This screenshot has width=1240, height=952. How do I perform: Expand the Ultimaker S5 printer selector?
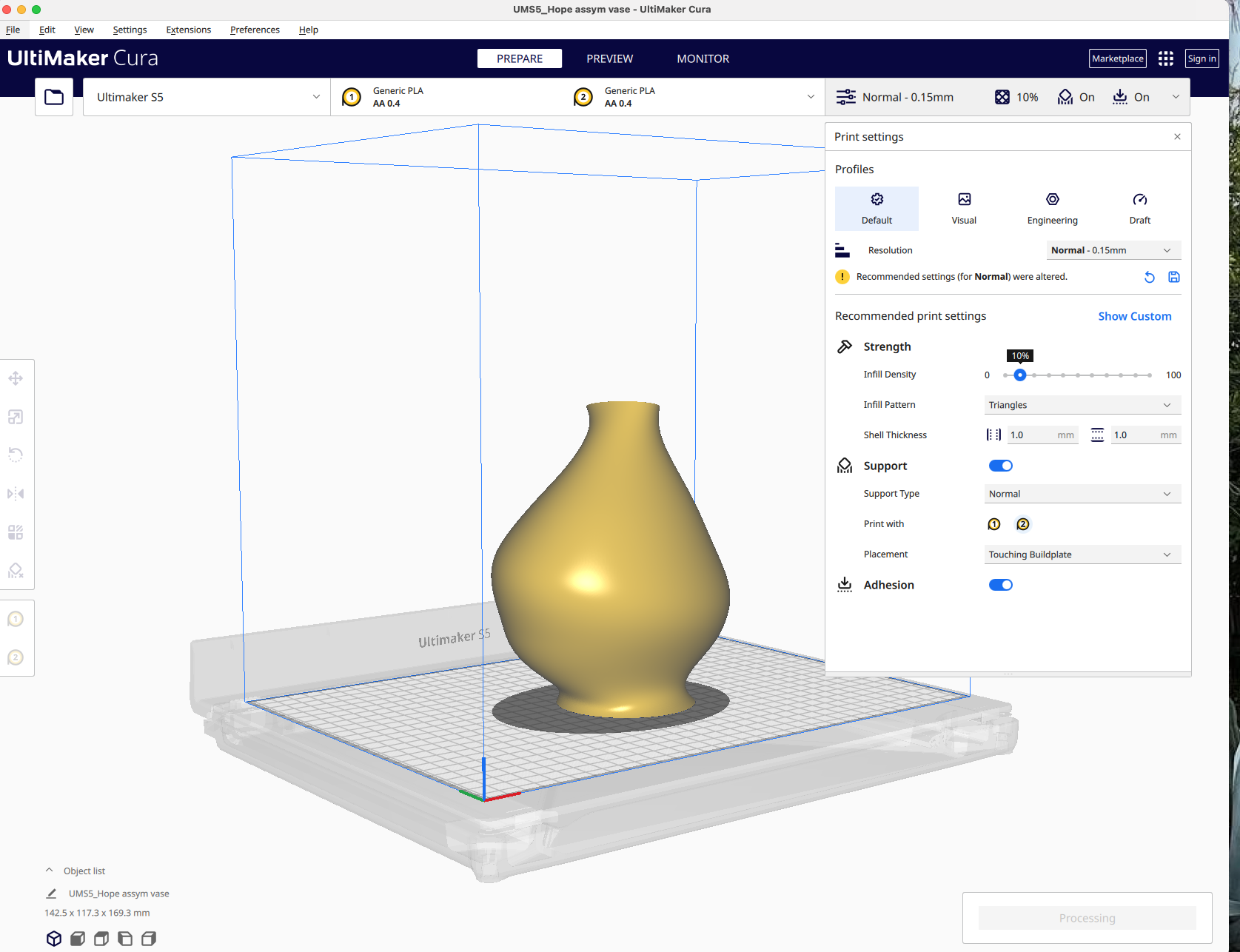[316, 96]
